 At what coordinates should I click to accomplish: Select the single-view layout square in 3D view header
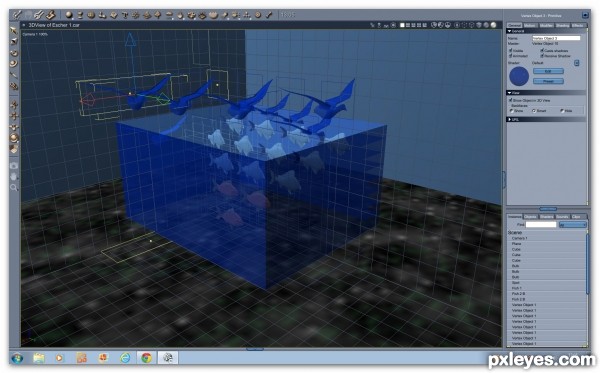coord(402,25)
